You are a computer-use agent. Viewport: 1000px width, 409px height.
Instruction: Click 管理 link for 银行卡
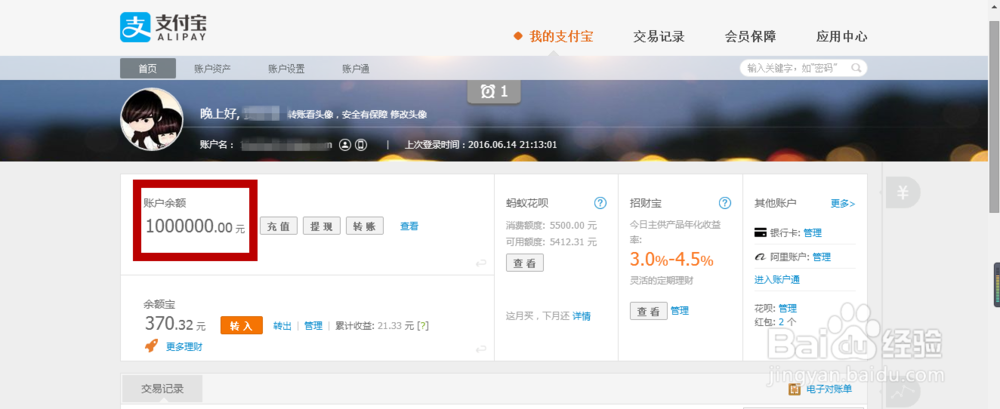click(812, 233)
